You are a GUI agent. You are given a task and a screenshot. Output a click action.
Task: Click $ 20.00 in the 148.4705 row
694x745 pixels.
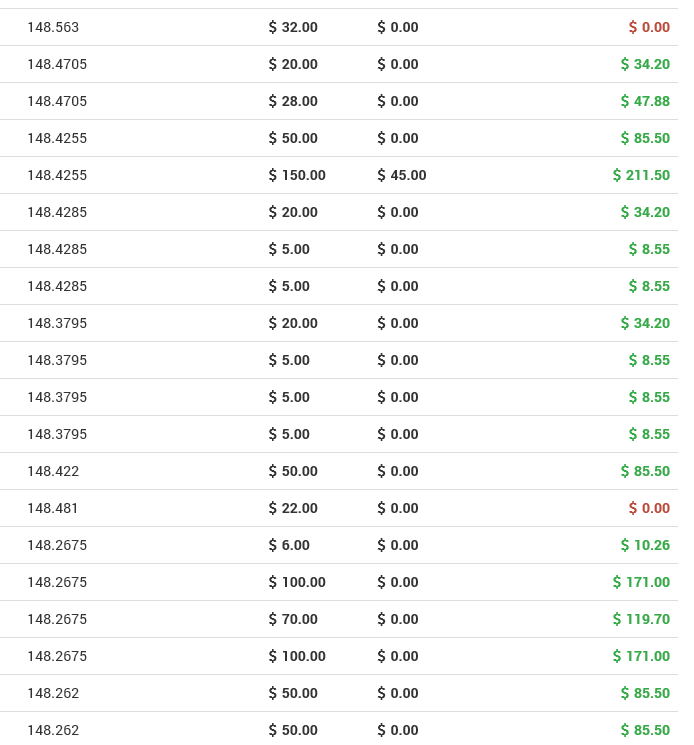293,64
